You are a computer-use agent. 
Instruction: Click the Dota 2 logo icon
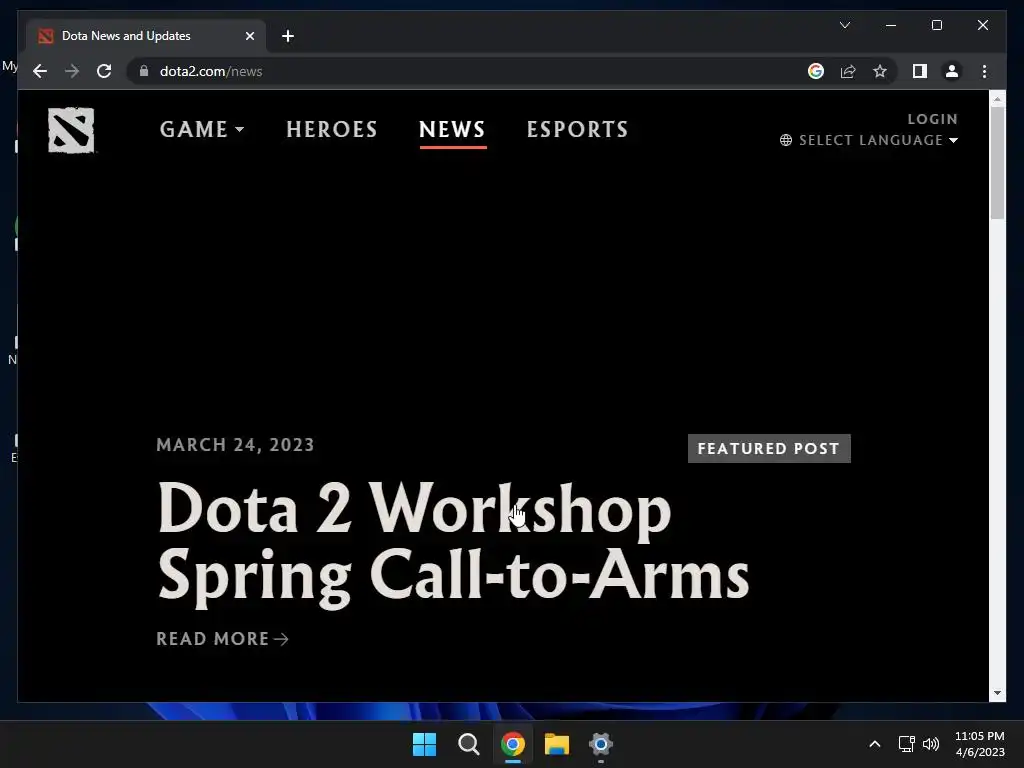71,130
